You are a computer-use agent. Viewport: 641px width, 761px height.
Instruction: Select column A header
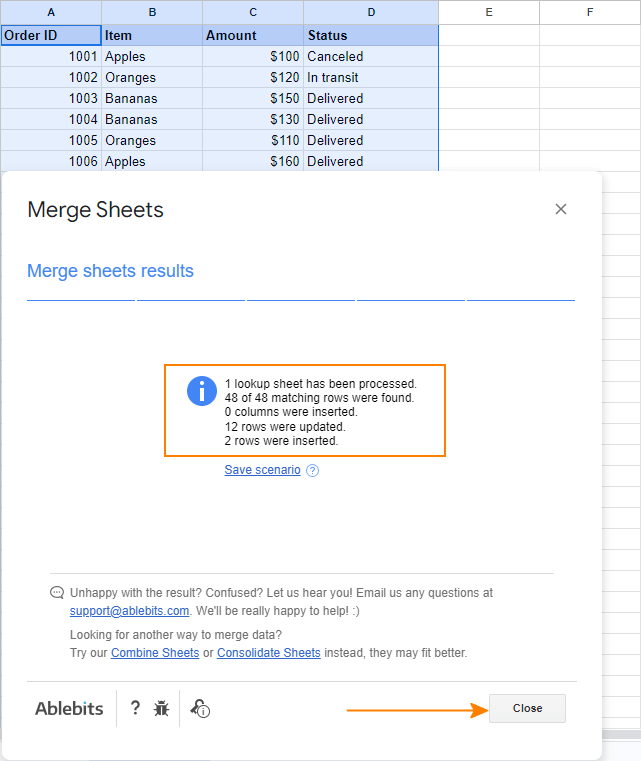point(51,12)
